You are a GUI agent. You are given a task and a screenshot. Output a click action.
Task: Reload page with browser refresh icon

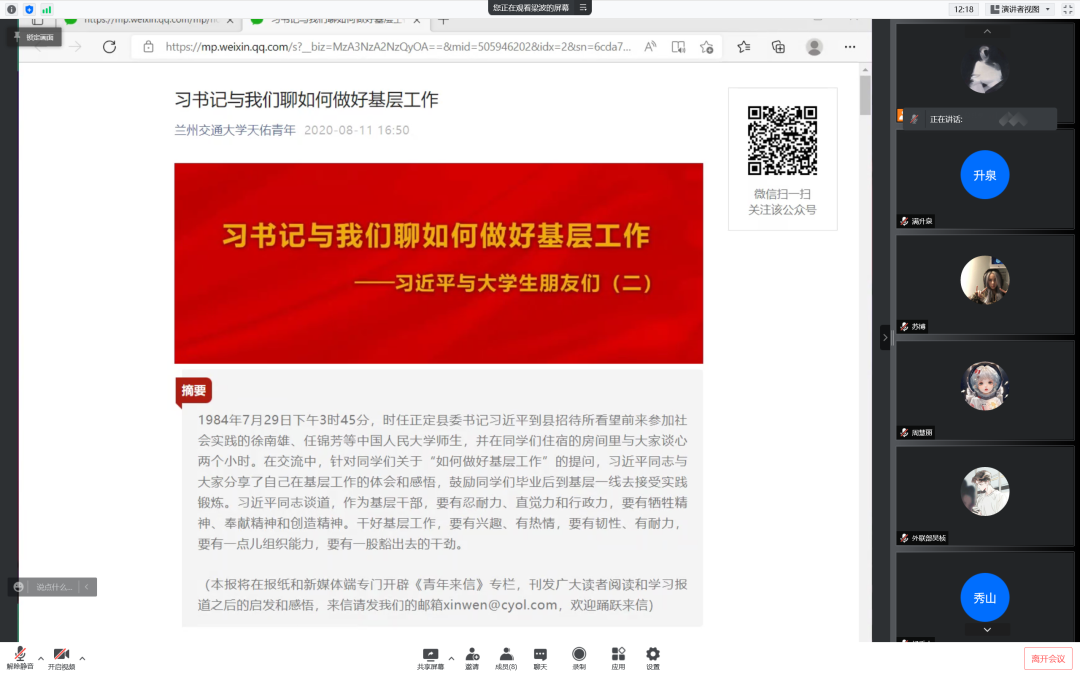coord(110,47)
